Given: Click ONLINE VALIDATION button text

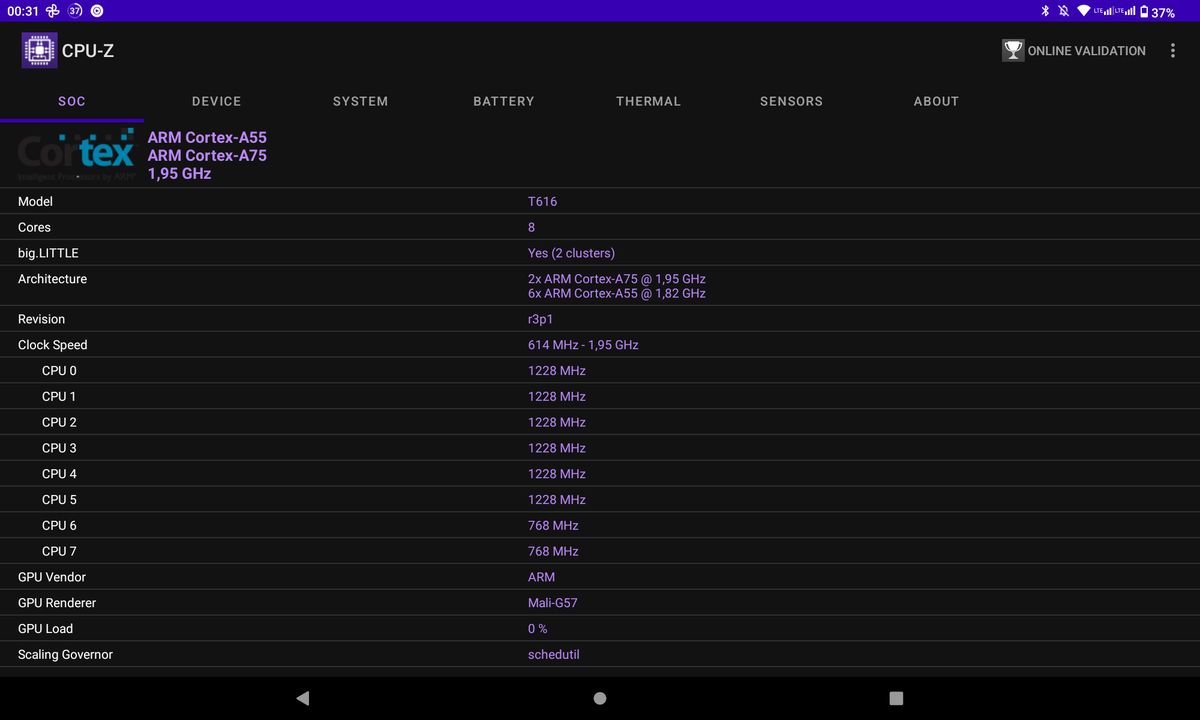Looking at the screenshot, I should click(1087, 51).
